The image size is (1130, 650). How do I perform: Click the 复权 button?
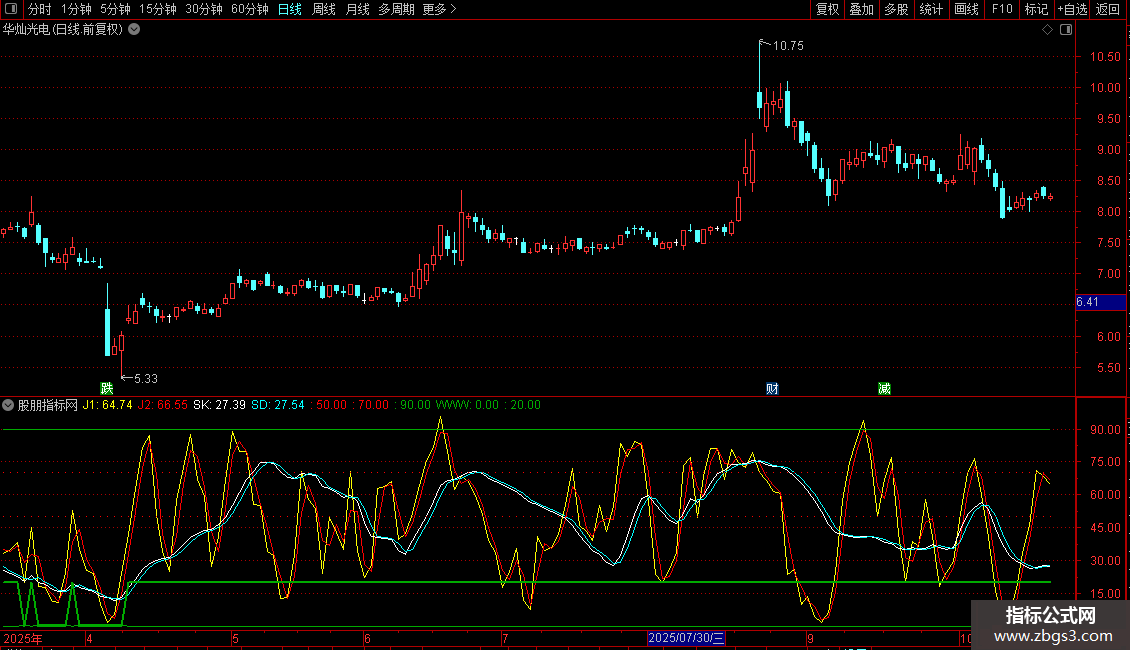pyautogui.click(x=827, y=9)
